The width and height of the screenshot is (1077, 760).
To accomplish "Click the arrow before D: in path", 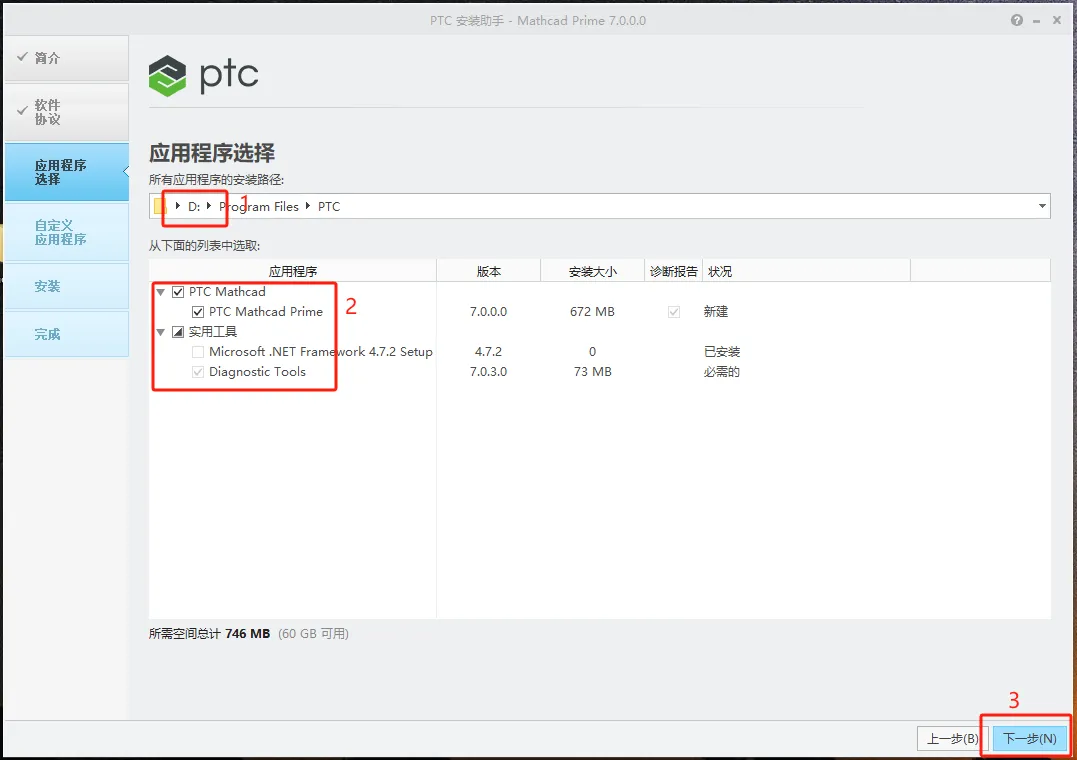I will pyautogui.click(x=178, y=205).
